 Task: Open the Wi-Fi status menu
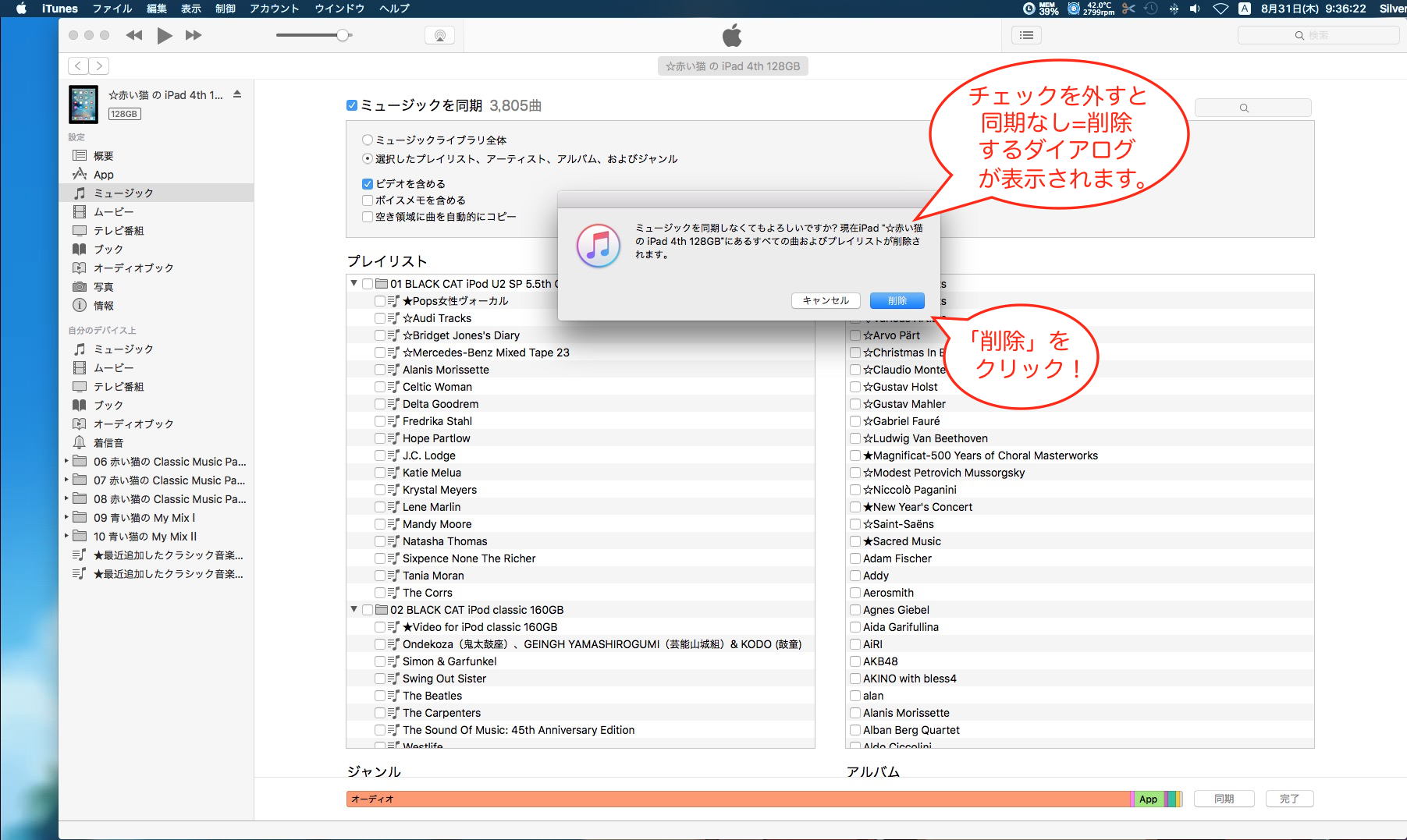pos(1220,9)
